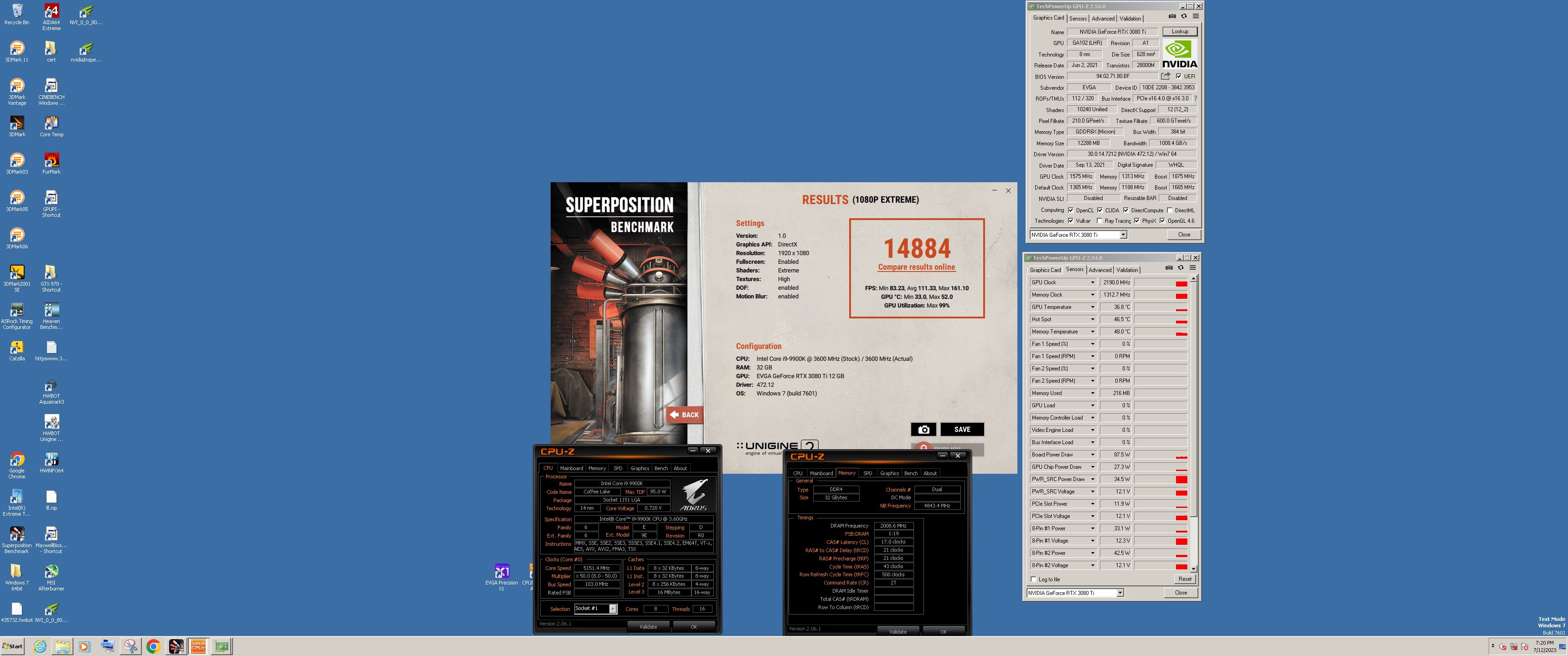Toggle DirectCompute checkbox
Image resolution: width=1568 pixels, height=656 pixels.
click(1125, 210)
